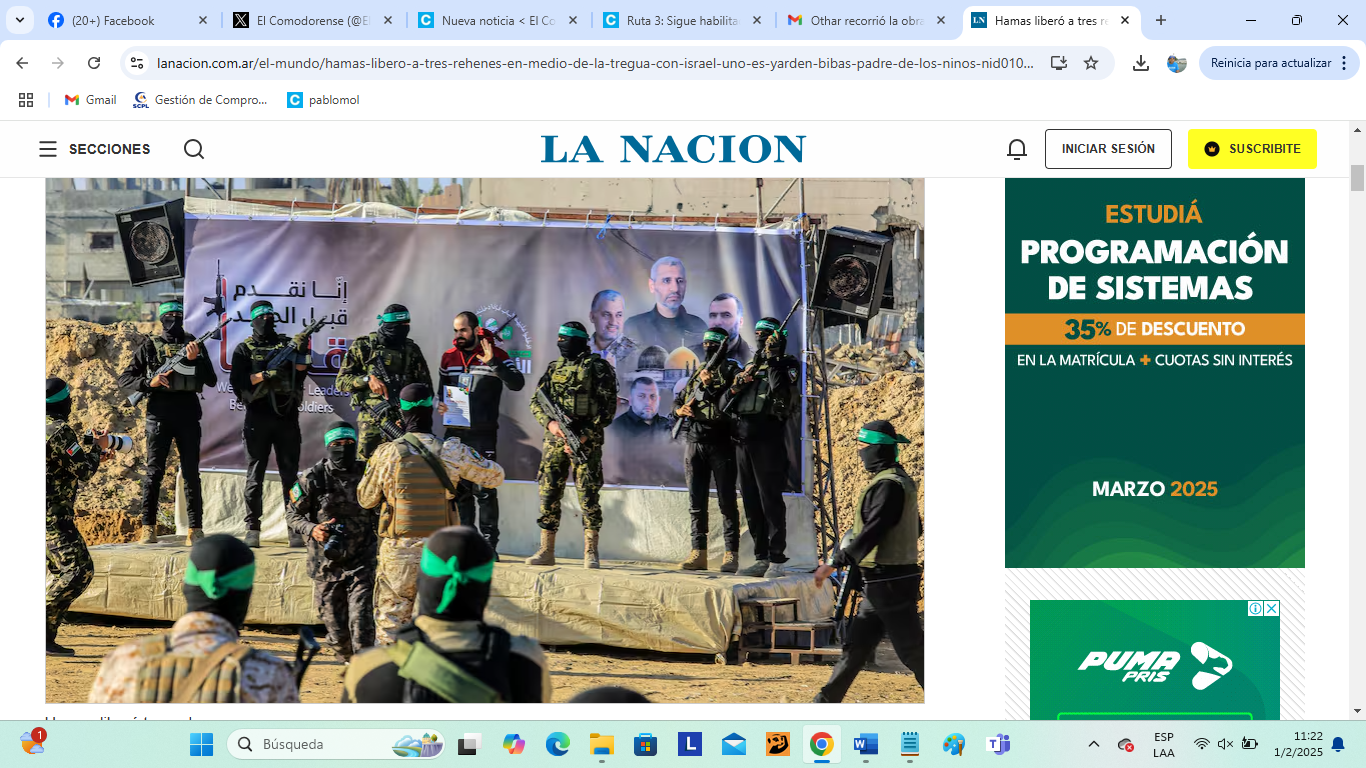Viewport: 1366px width, 768px height.
Task: View site information icon in address bar
Action: tap(138, 63)
